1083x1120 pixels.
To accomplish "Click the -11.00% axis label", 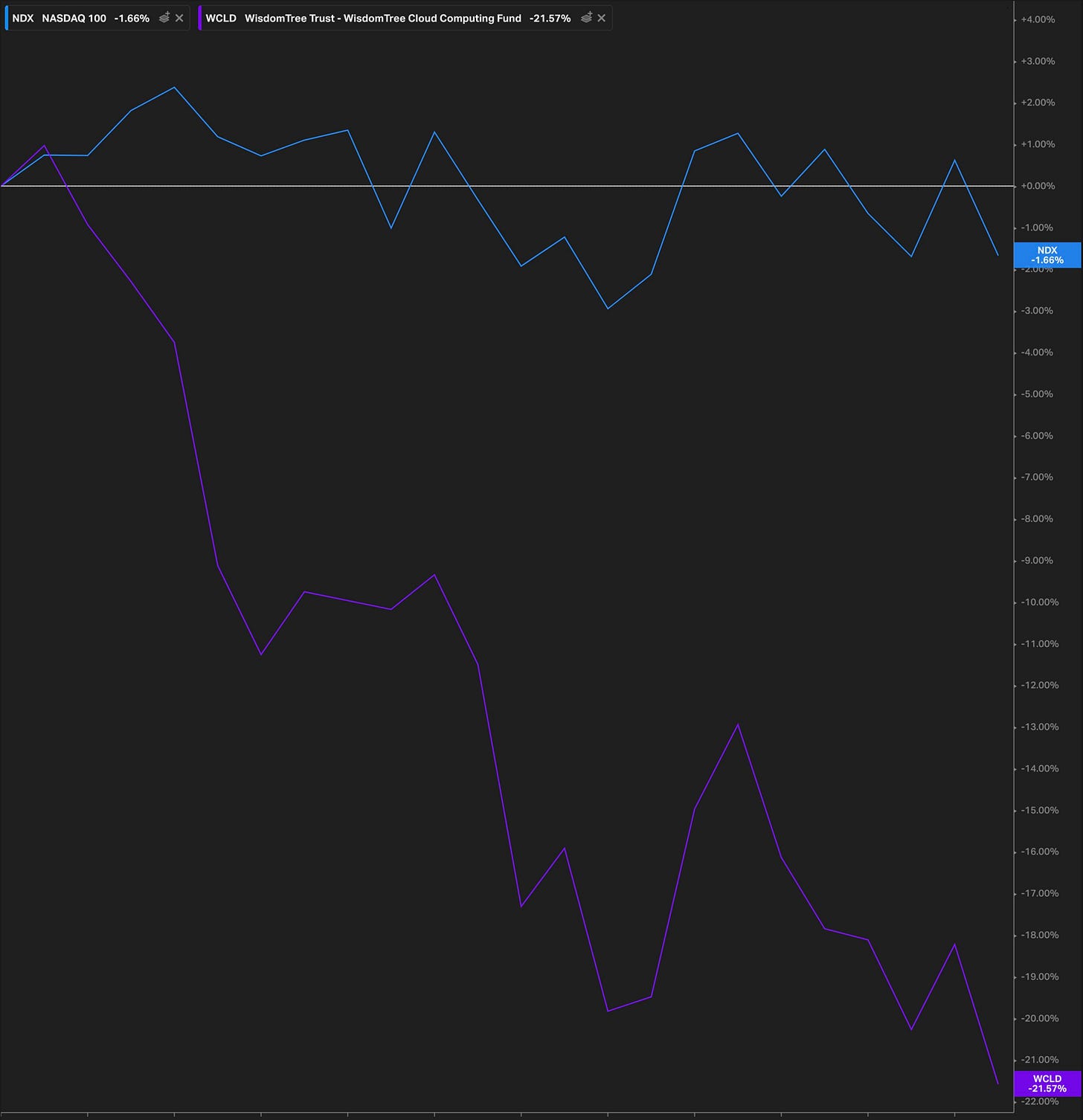I will (x=1038, y=643).
